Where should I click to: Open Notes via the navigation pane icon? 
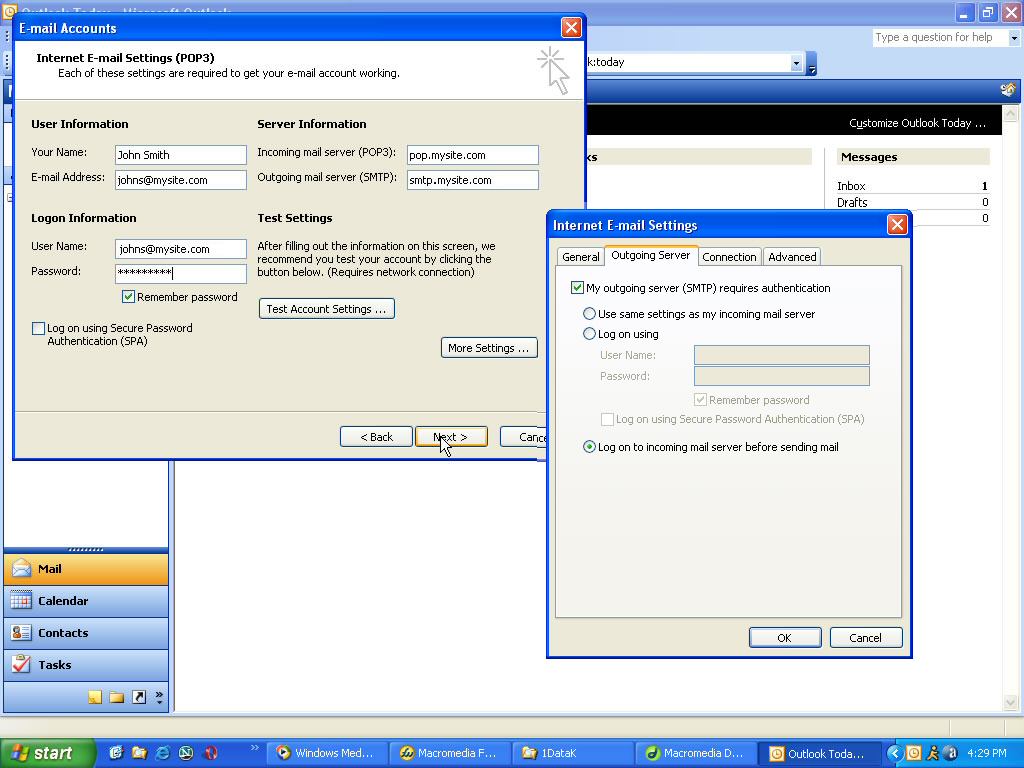(95, 697)
